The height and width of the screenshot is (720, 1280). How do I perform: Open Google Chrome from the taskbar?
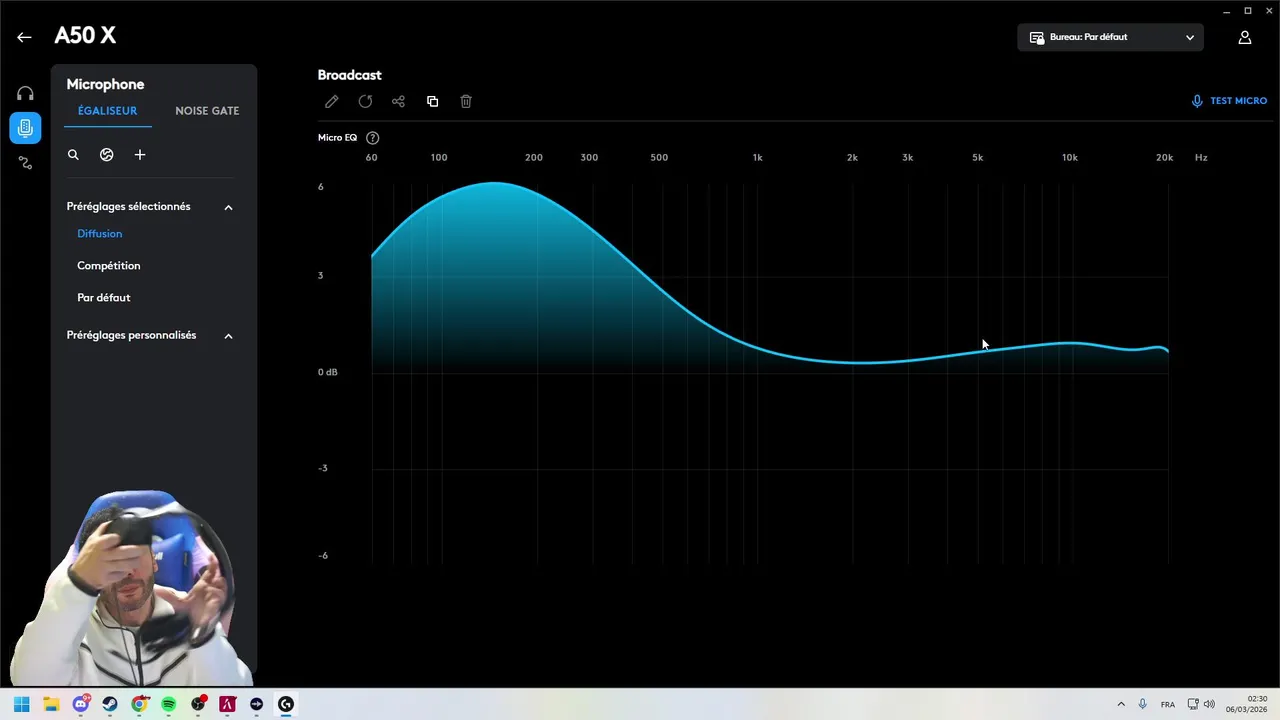coord(139,704)
